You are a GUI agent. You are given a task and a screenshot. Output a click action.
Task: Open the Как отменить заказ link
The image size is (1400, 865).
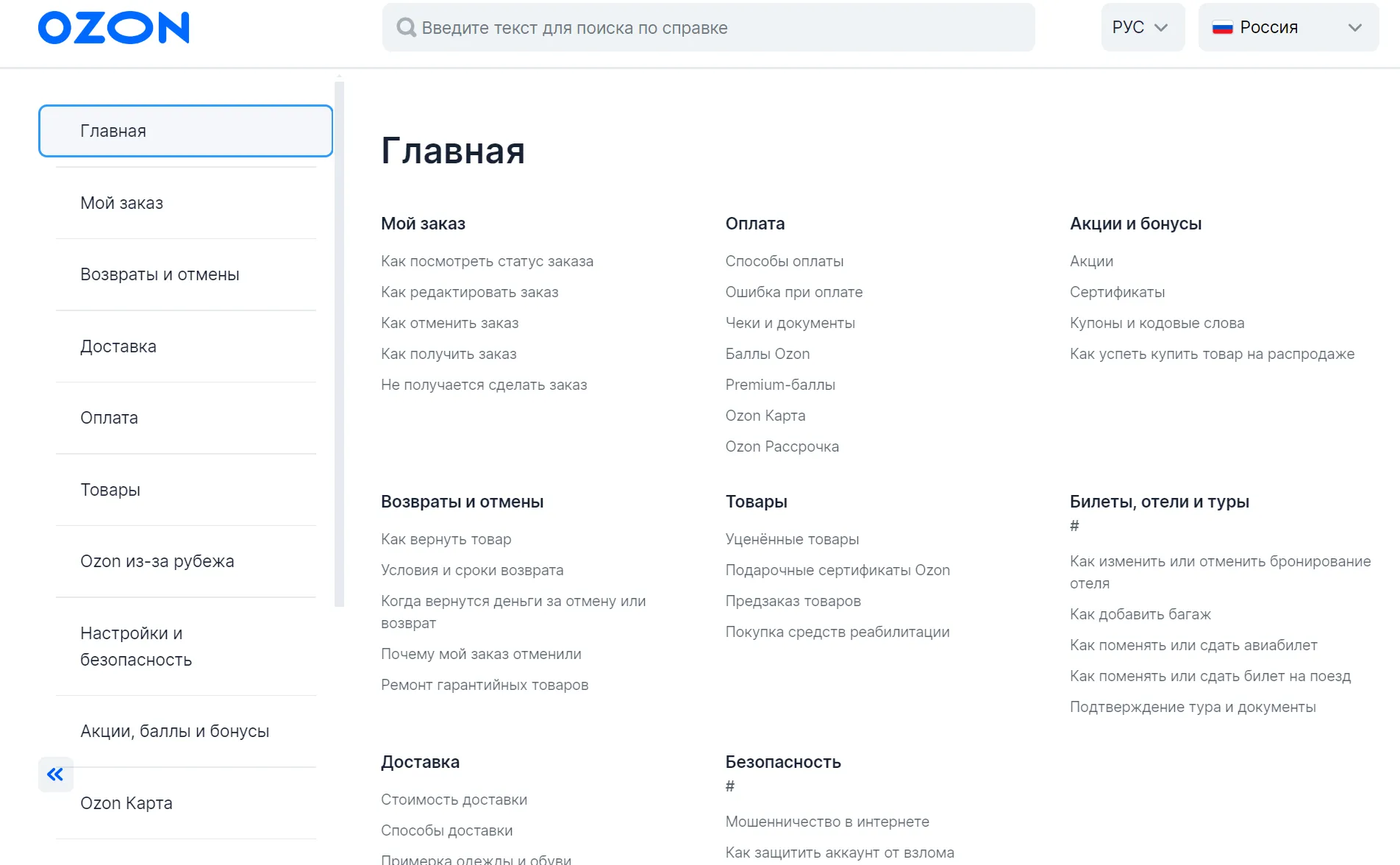click(449, 323)
